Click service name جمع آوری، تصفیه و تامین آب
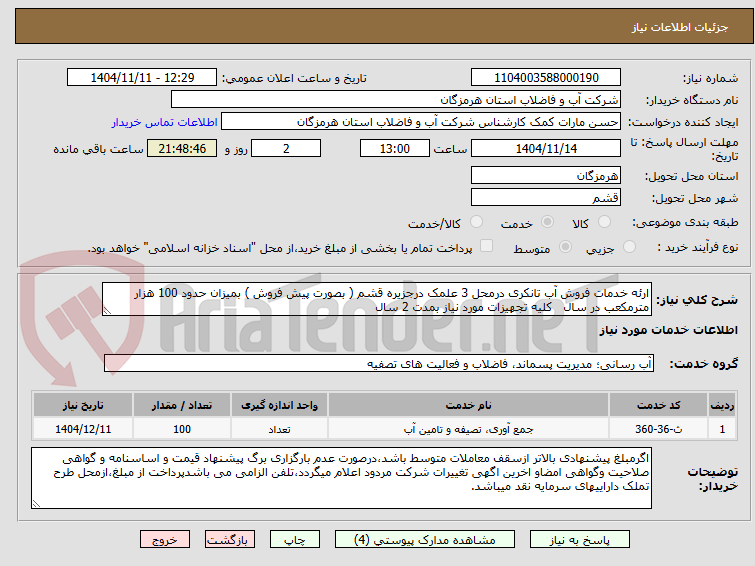 (469, 429)
